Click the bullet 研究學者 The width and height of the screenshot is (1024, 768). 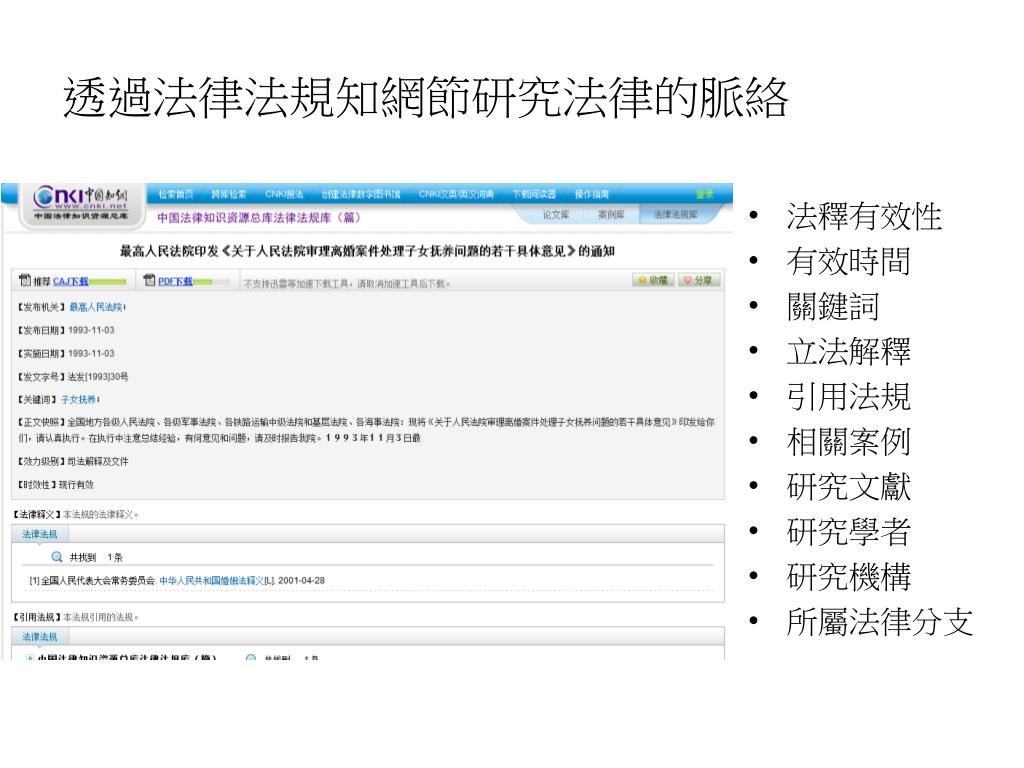coord(848,532)
